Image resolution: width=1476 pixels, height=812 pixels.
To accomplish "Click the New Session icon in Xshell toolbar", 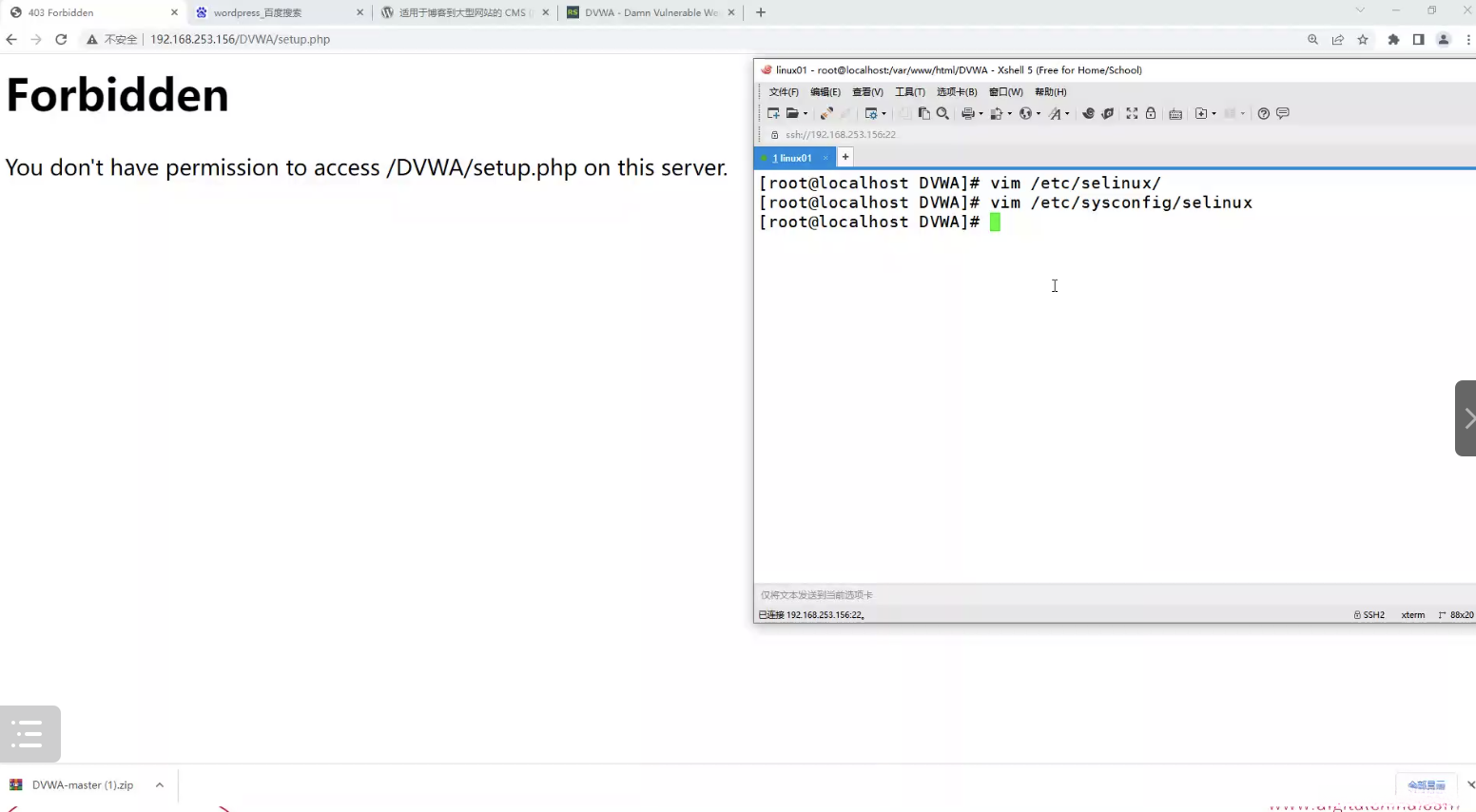I will 773,113.
